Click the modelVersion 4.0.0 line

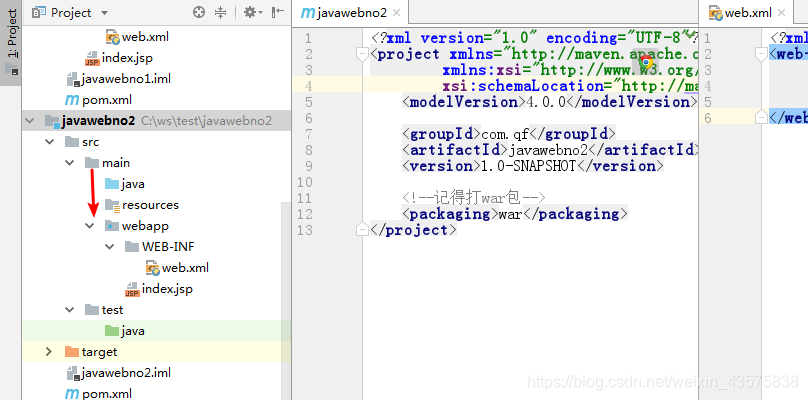click(x=550, y=102)
